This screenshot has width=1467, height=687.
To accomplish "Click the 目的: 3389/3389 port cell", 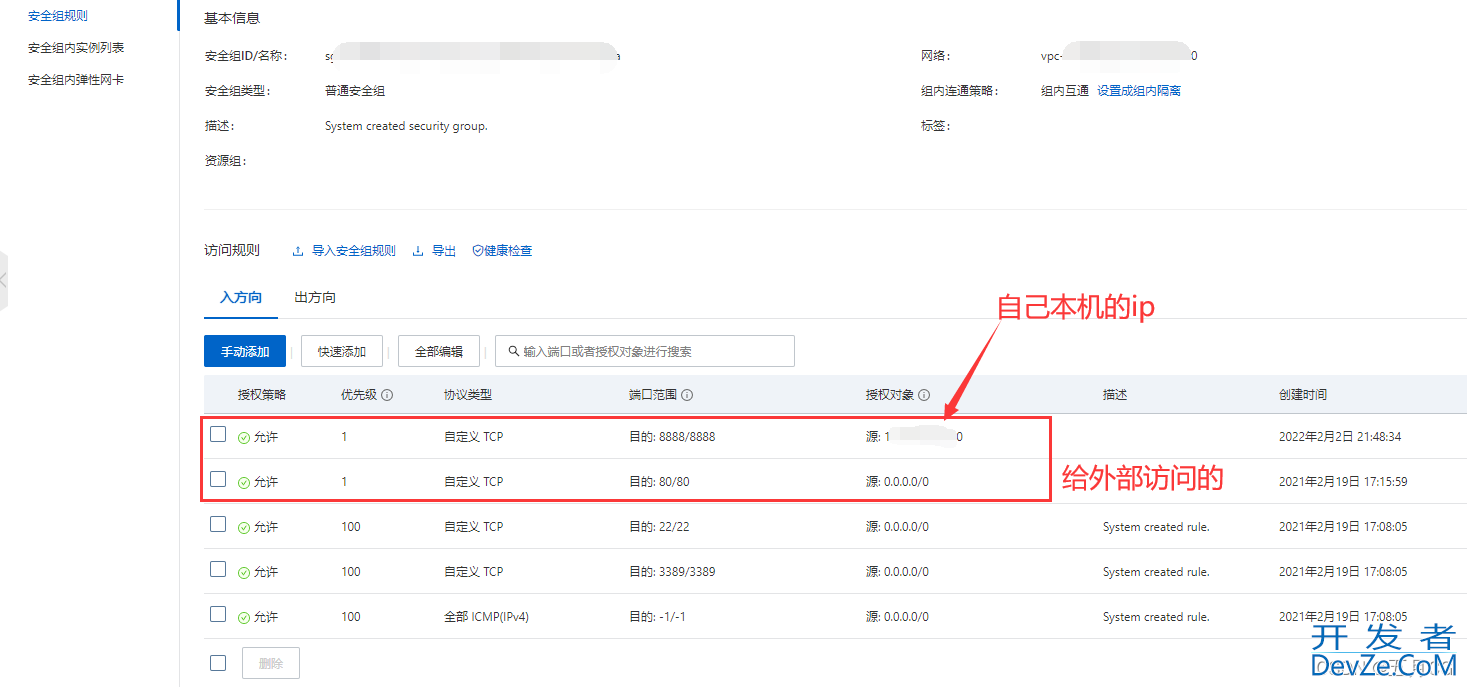I will pos(672,572).
